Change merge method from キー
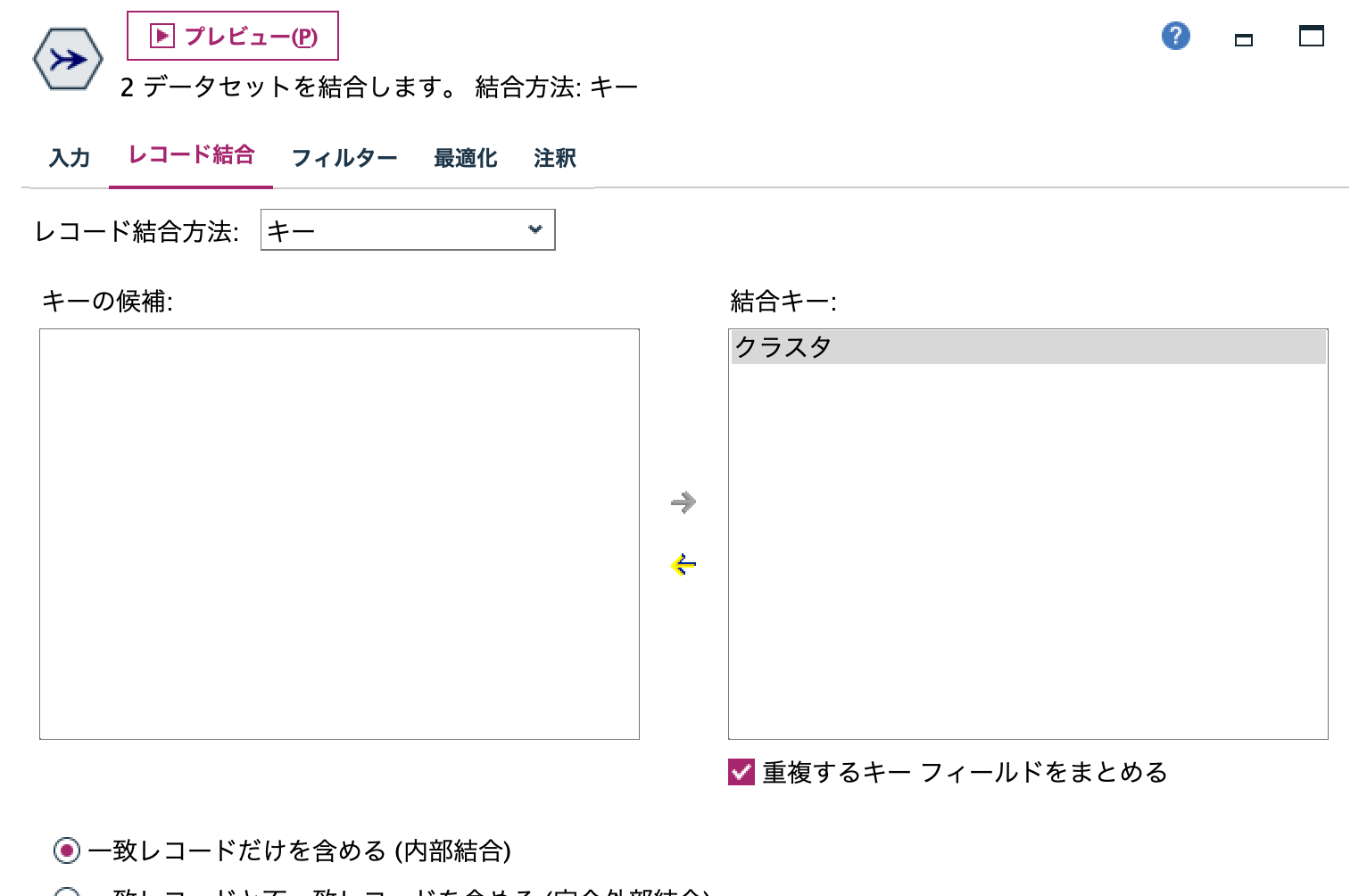Image resolution: width=1367 pixels, height=896 pixels. pyautogui.click(x=408, y=229)
